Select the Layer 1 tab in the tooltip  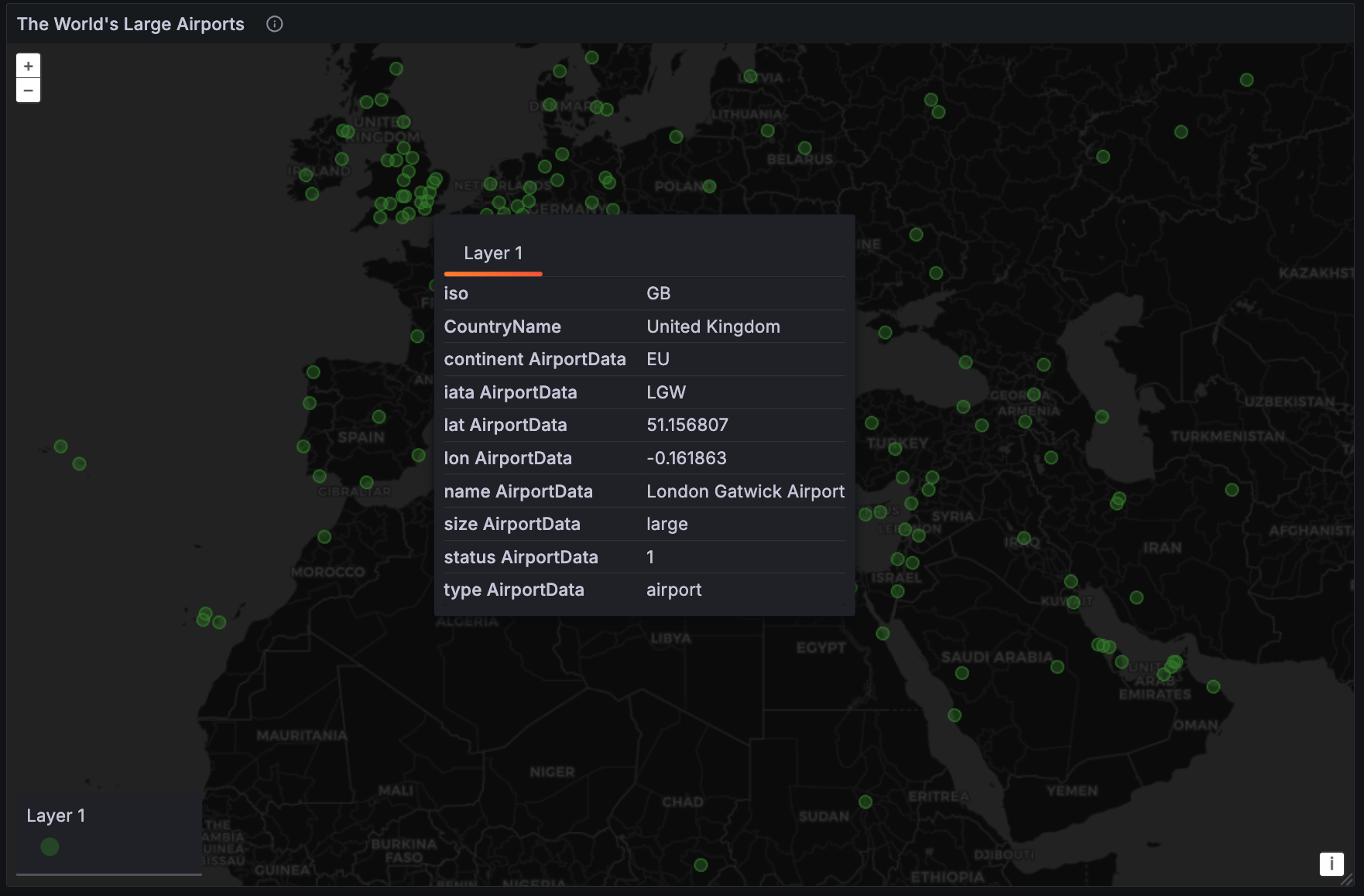click(x=493, y=253)
